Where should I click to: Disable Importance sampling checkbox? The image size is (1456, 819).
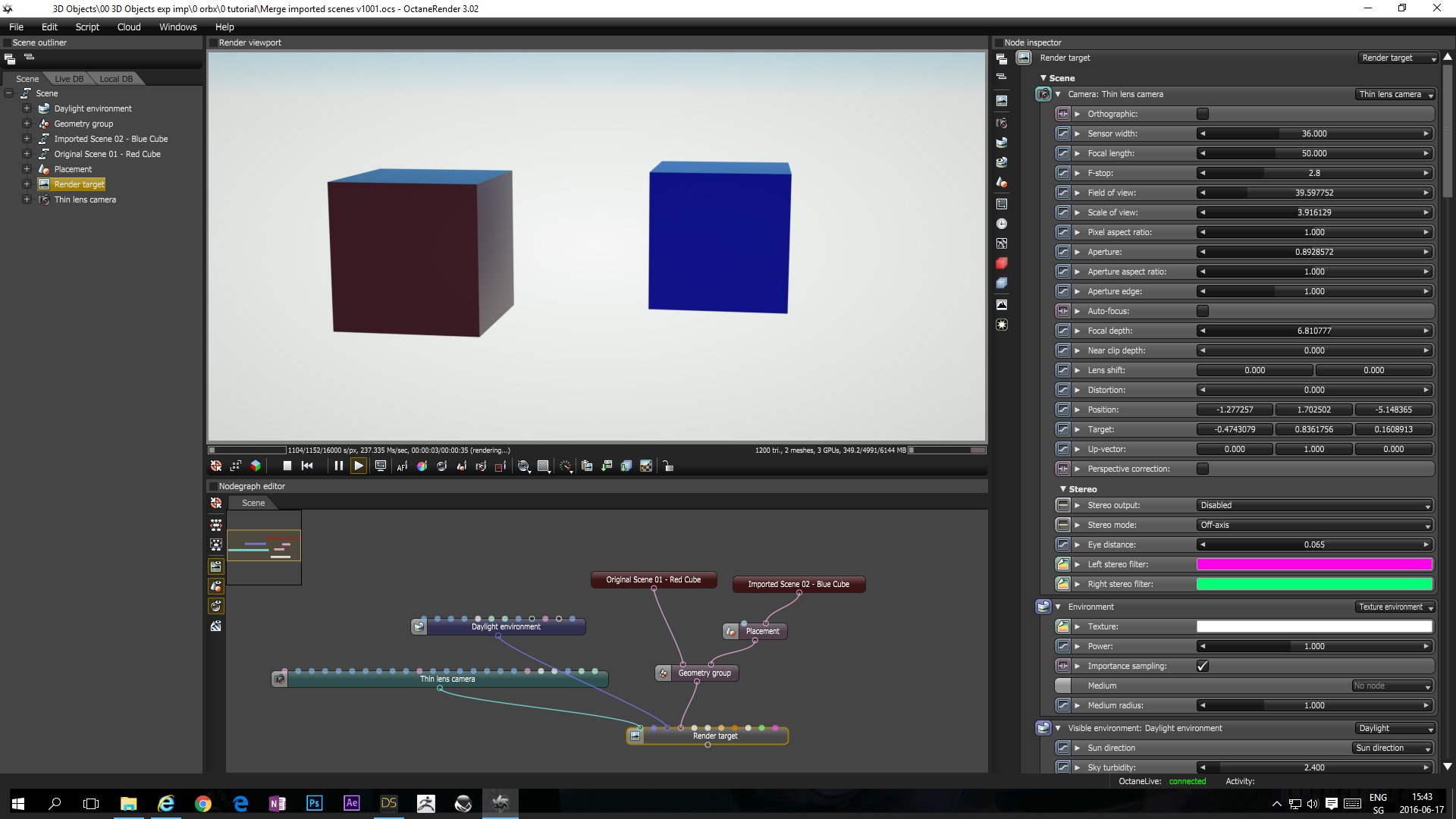(x=1203, y=666)
